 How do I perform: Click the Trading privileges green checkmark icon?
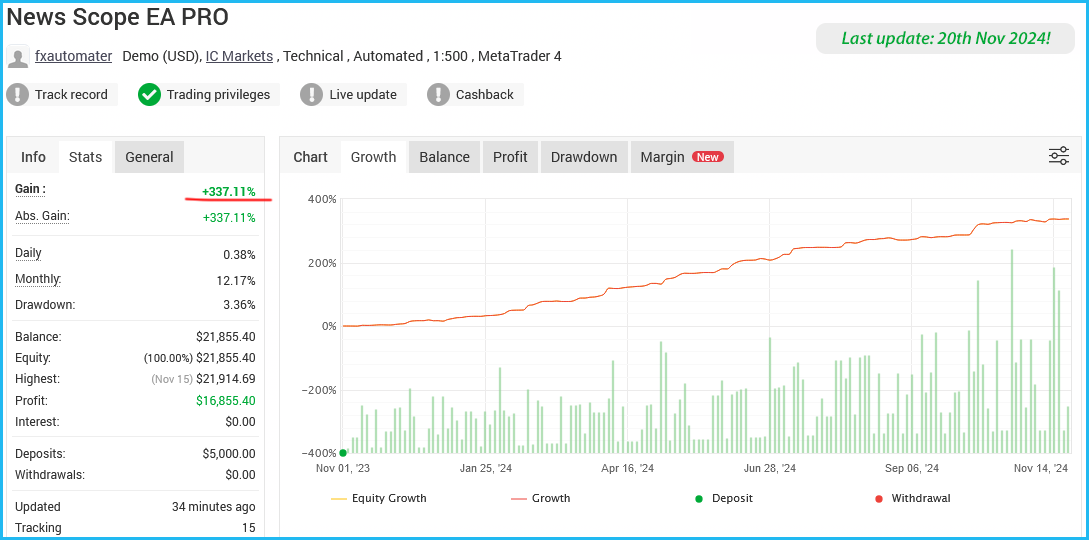[149, 94]
